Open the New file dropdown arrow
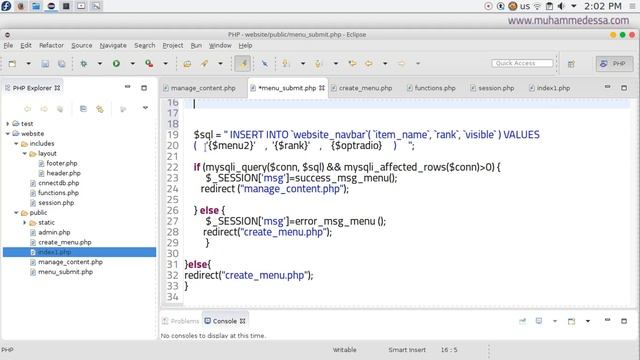This screenshot has height=360, width=640. point(28,64)
